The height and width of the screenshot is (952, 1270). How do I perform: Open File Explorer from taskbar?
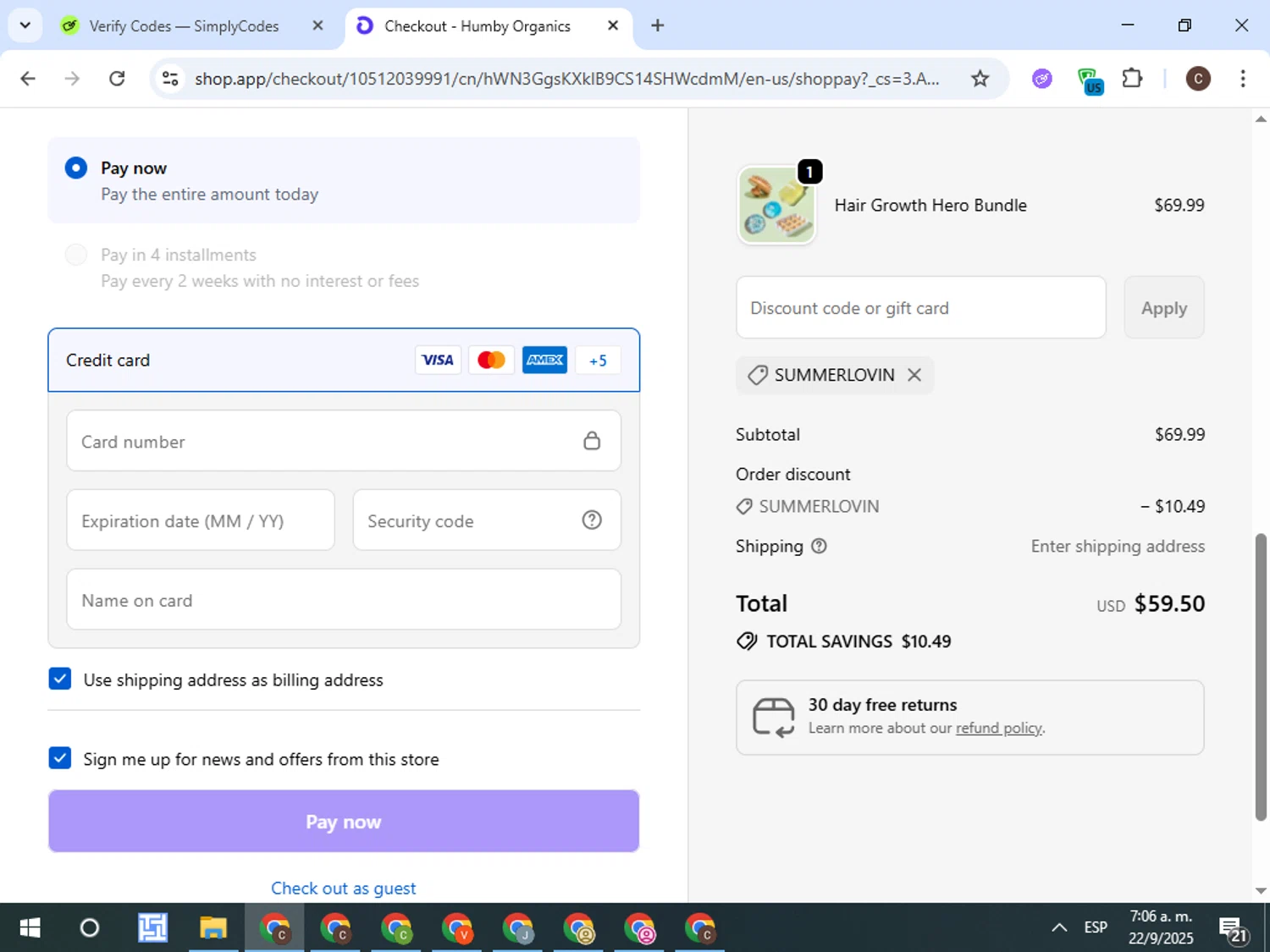pos(213,928)
